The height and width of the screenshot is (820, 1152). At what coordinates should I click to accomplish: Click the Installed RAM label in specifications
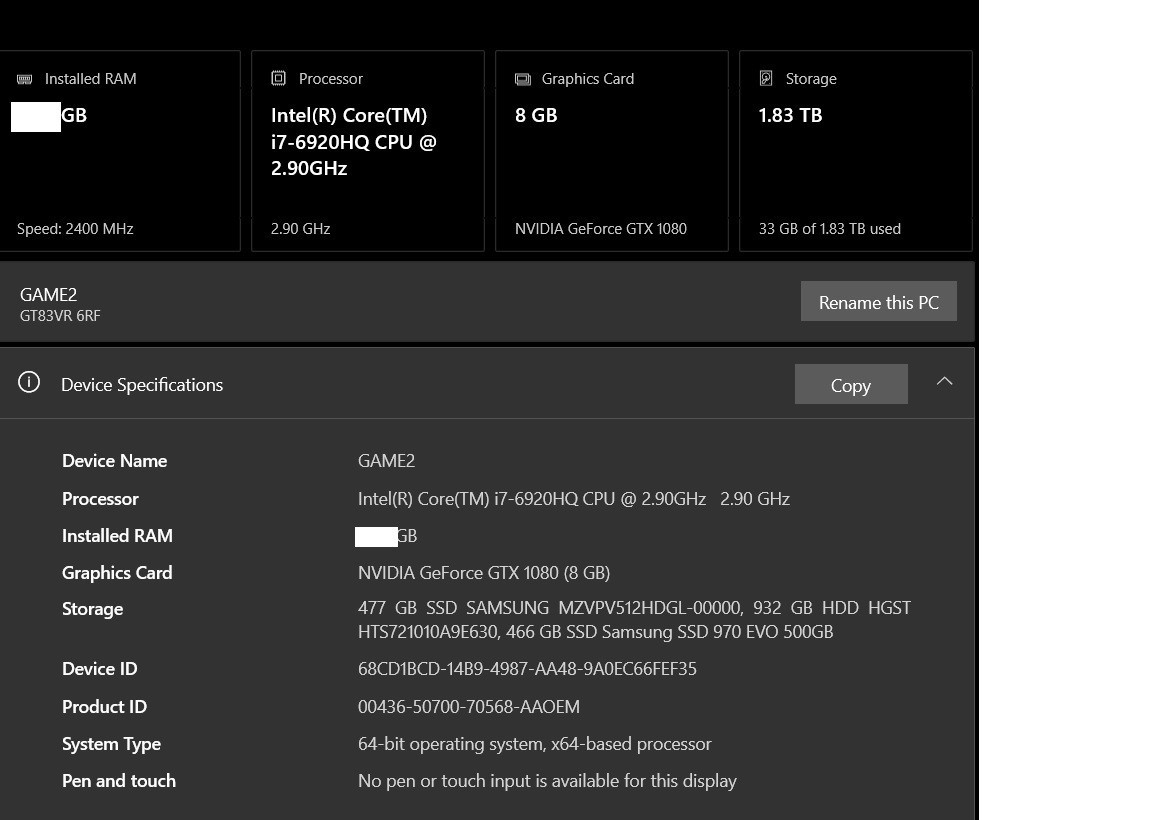tap(118, 536)
